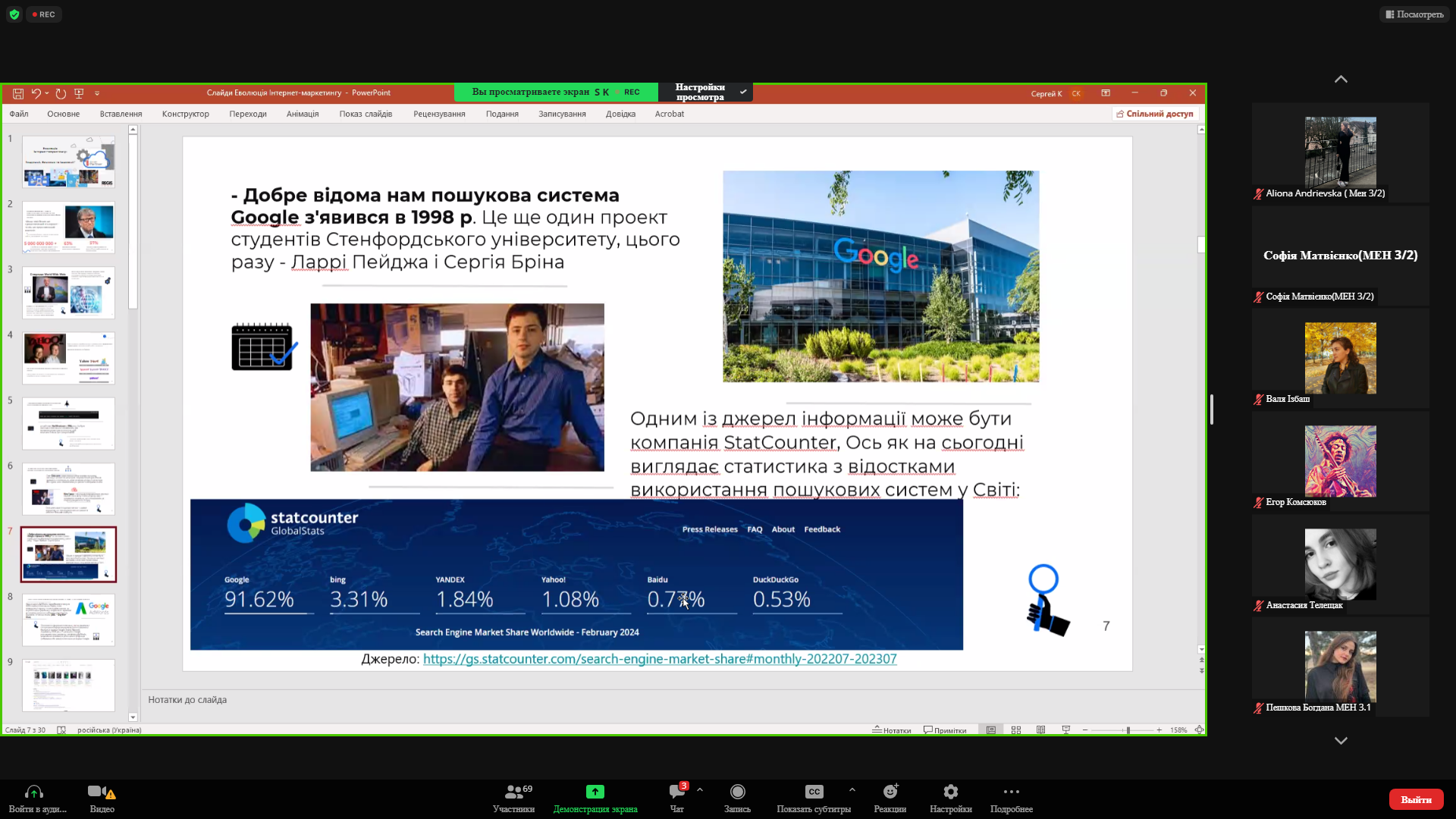Click the zoom slider handle
Screen dimensions: 1456x819
[1128, 730]
